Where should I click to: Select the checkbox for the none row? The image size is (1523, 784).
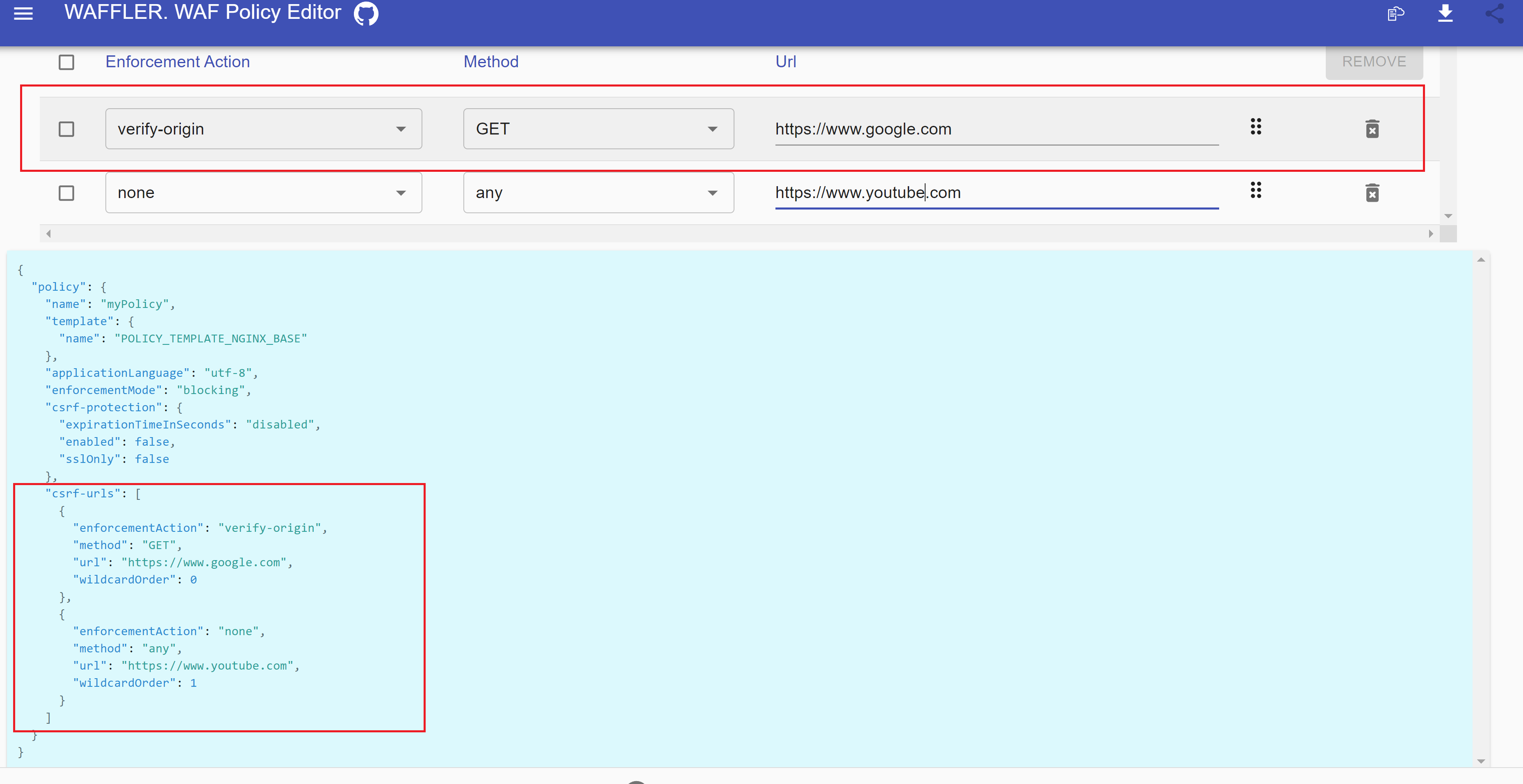(x=67, y=193)
